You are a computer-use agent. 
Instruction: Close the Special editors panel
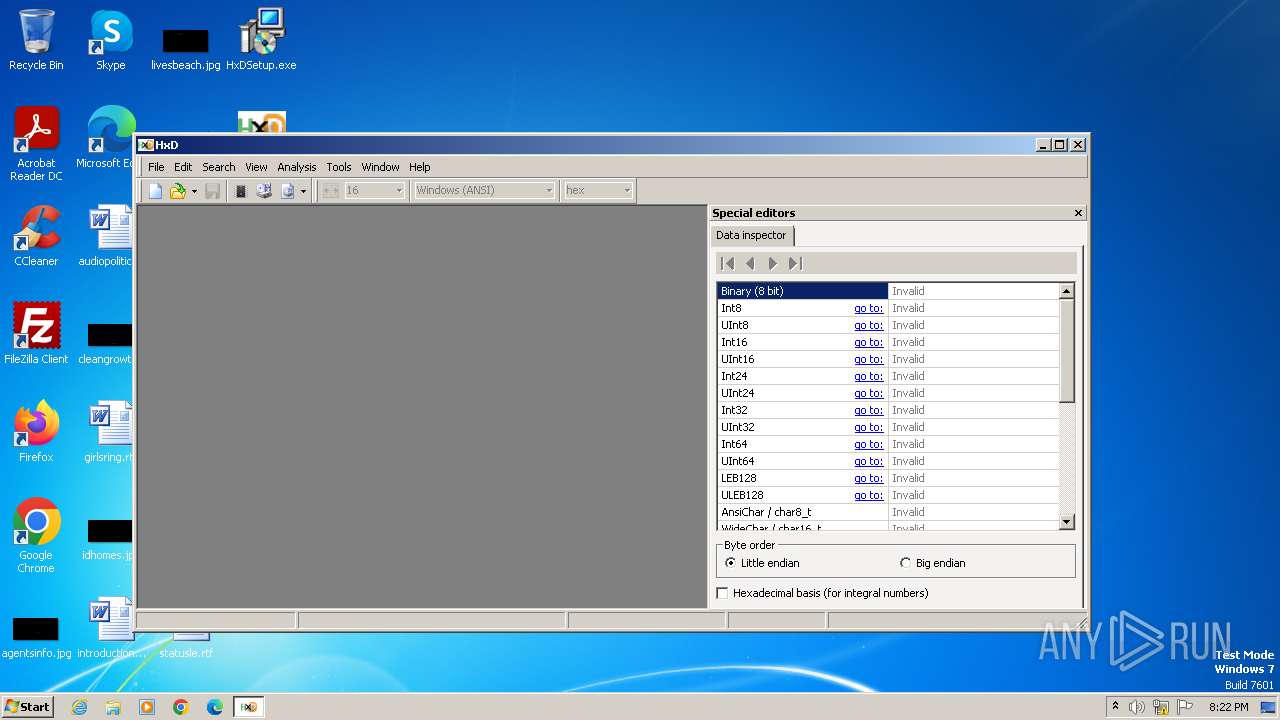1078,213
